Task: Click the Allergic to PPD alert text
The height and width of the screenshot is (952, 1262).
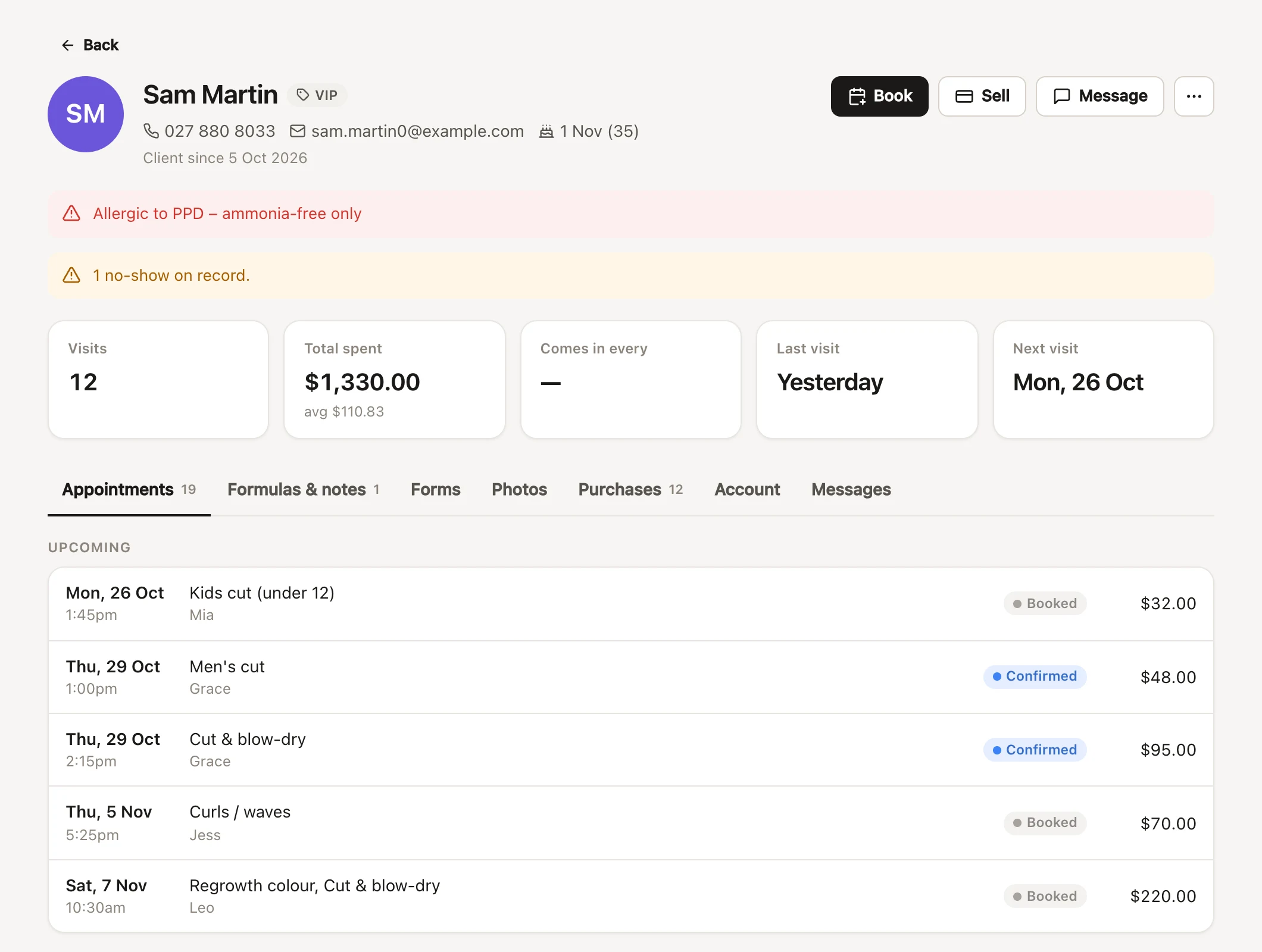Action: click(x=227, y=214)
